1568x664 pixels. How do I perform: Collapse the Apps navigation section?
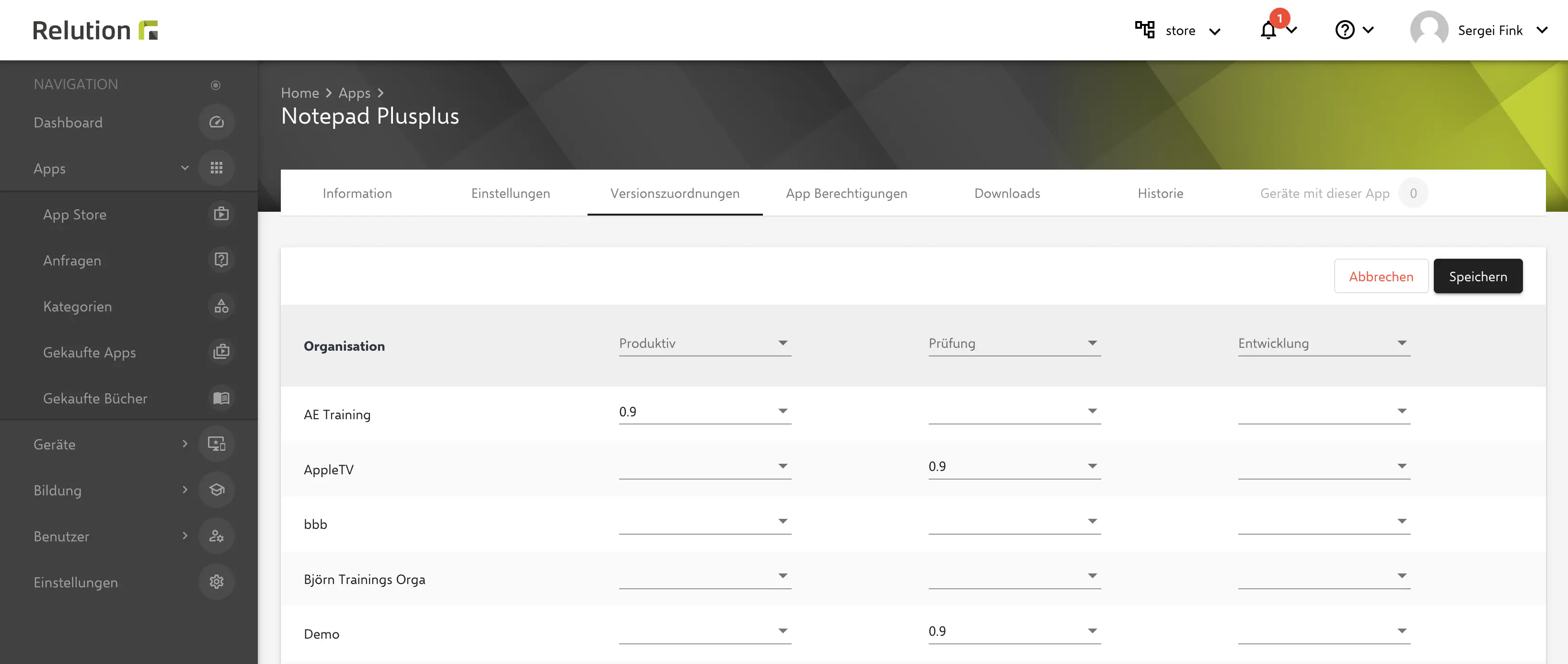pyautogui.click(x=184, y=168)
